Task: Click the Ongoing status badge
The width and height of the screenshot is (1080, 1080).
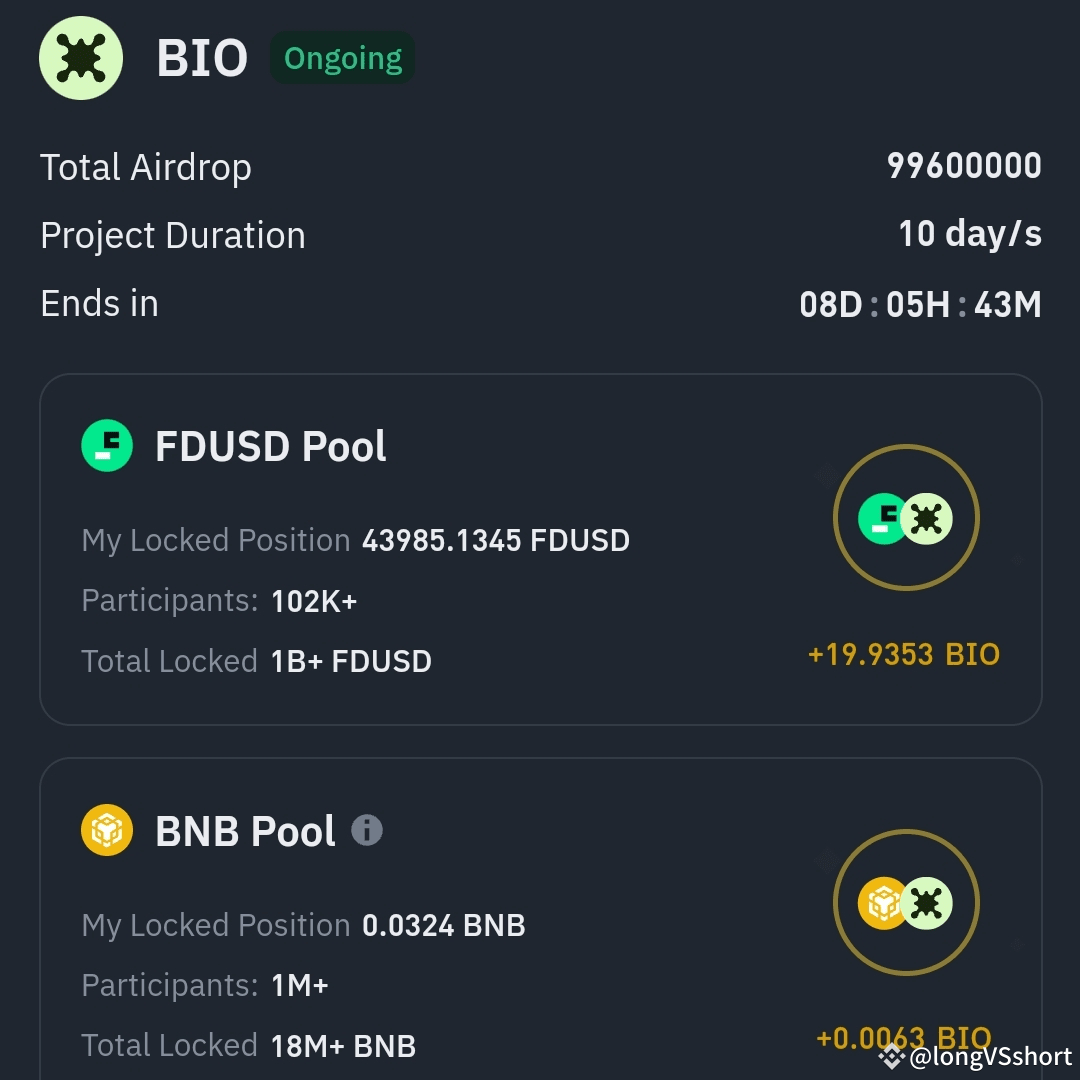Action: (x=342, y=58)
